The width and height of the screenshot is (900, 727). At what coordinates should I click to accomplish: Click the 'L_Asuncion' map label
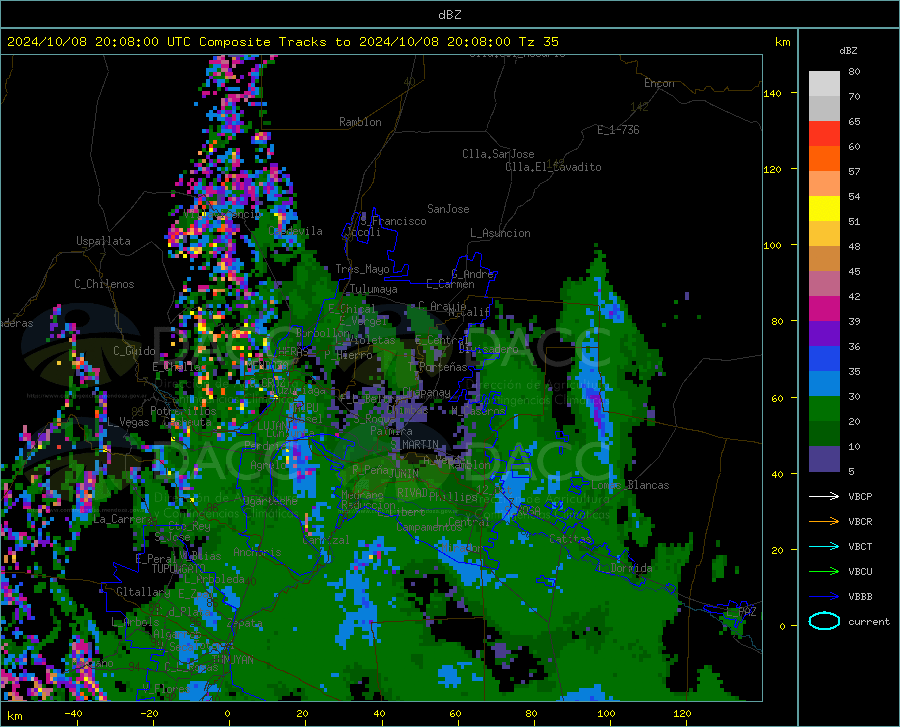coord(500,233)
